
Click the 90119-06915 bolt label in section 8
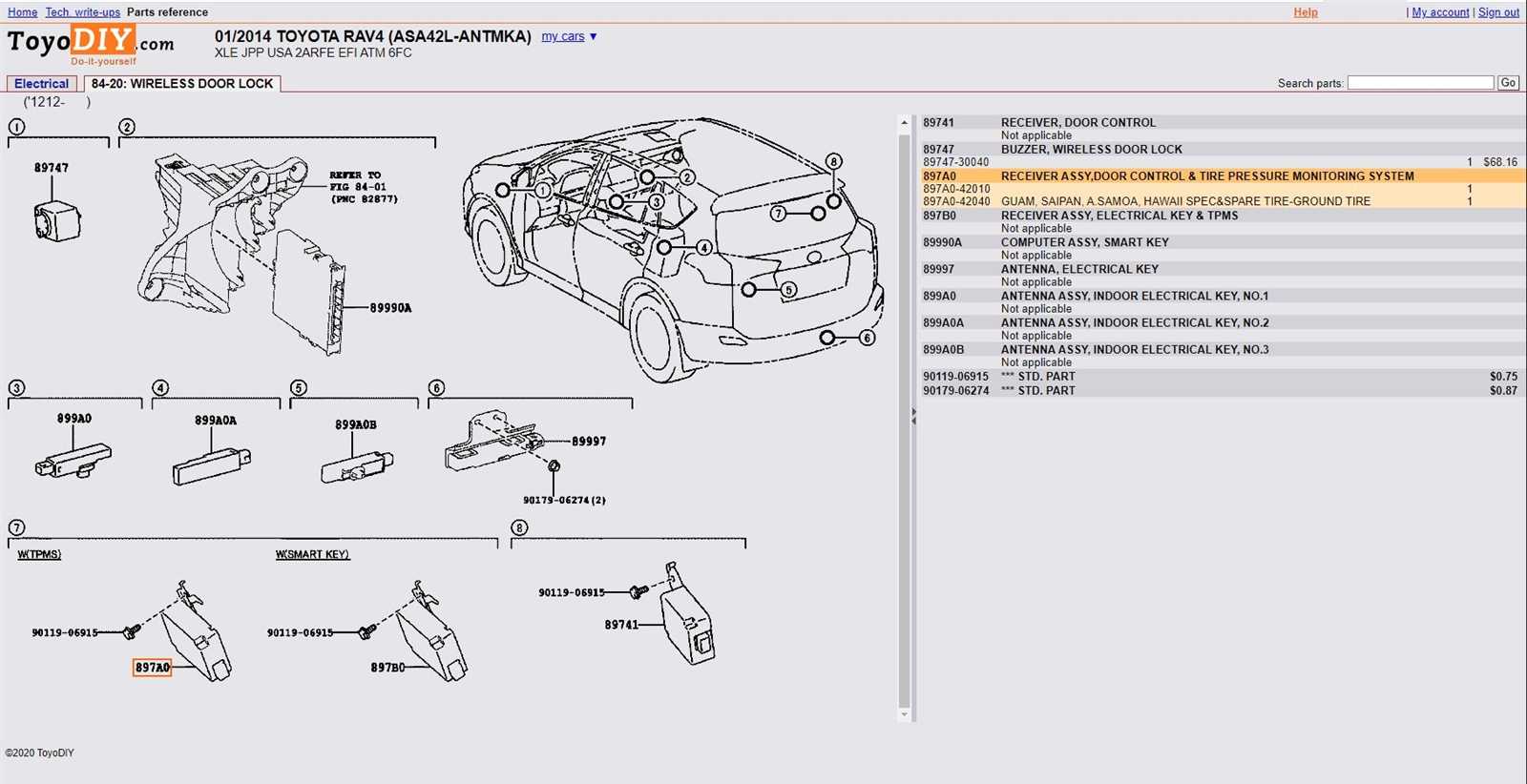572,592
